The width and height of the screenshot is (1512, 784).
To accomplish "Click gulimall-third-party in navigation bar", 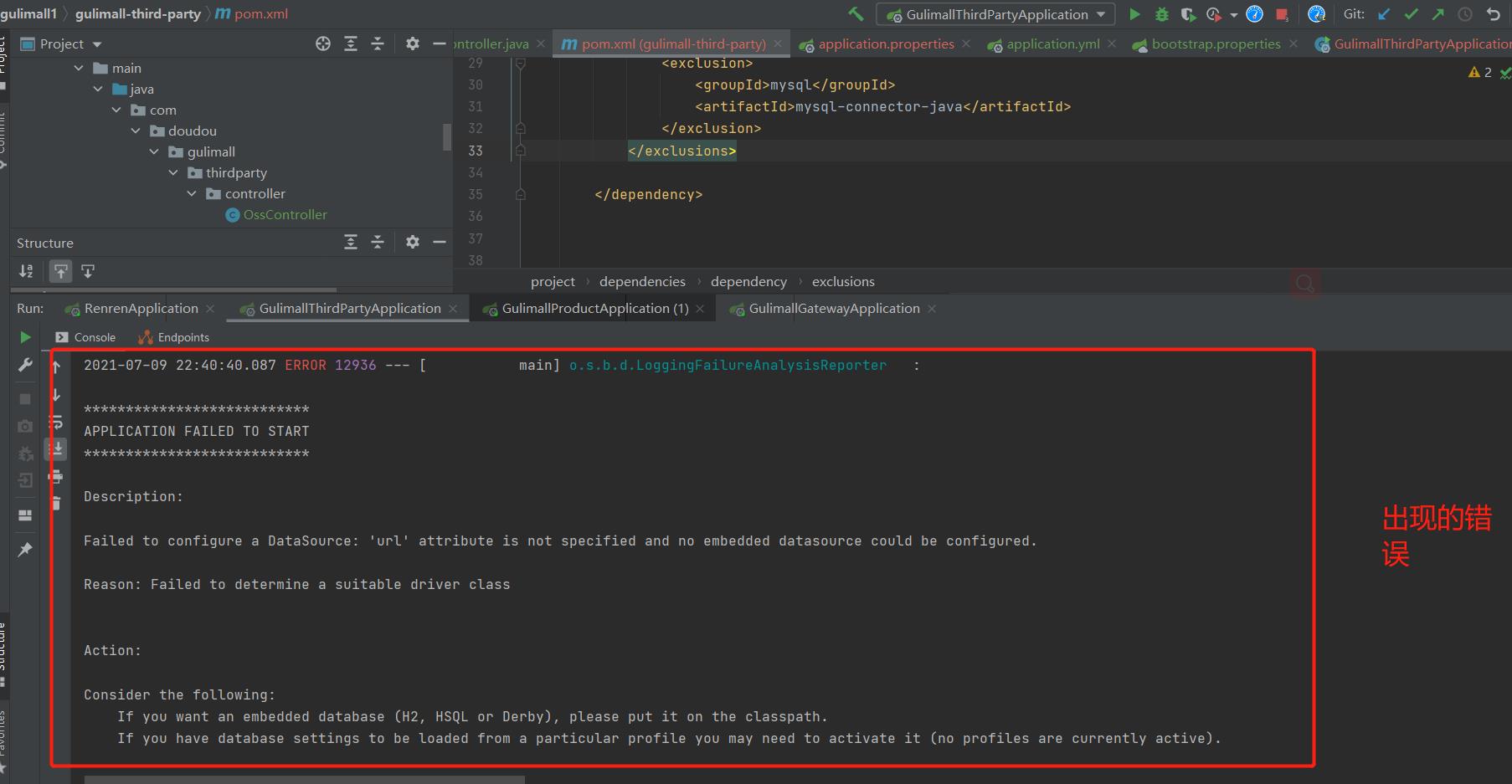I will pos(138,14).
